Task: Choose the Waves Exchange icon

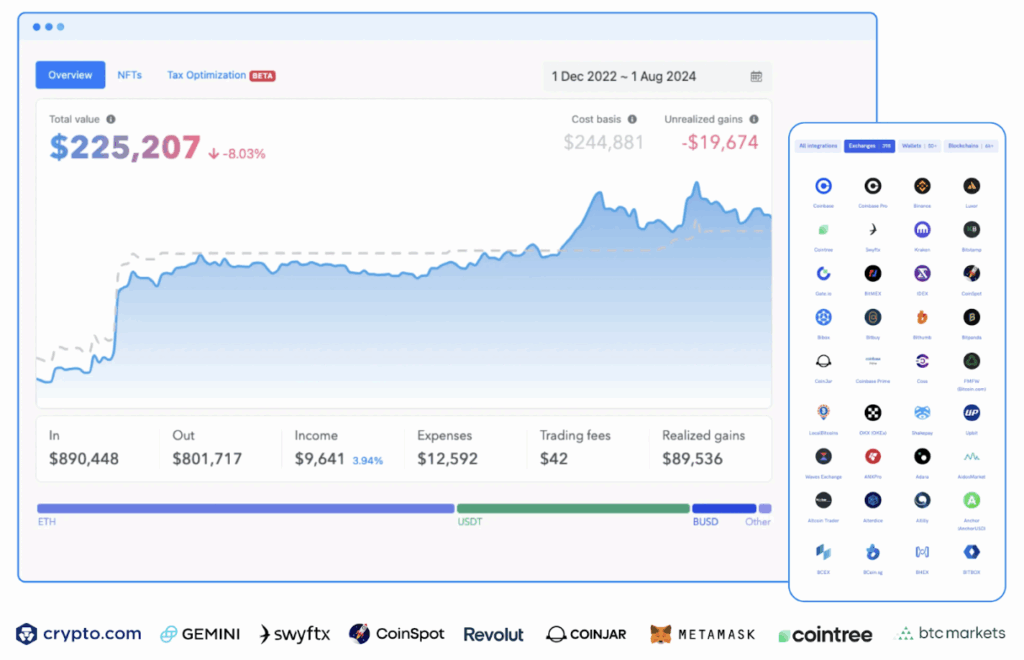Action: tap(823, 456)
